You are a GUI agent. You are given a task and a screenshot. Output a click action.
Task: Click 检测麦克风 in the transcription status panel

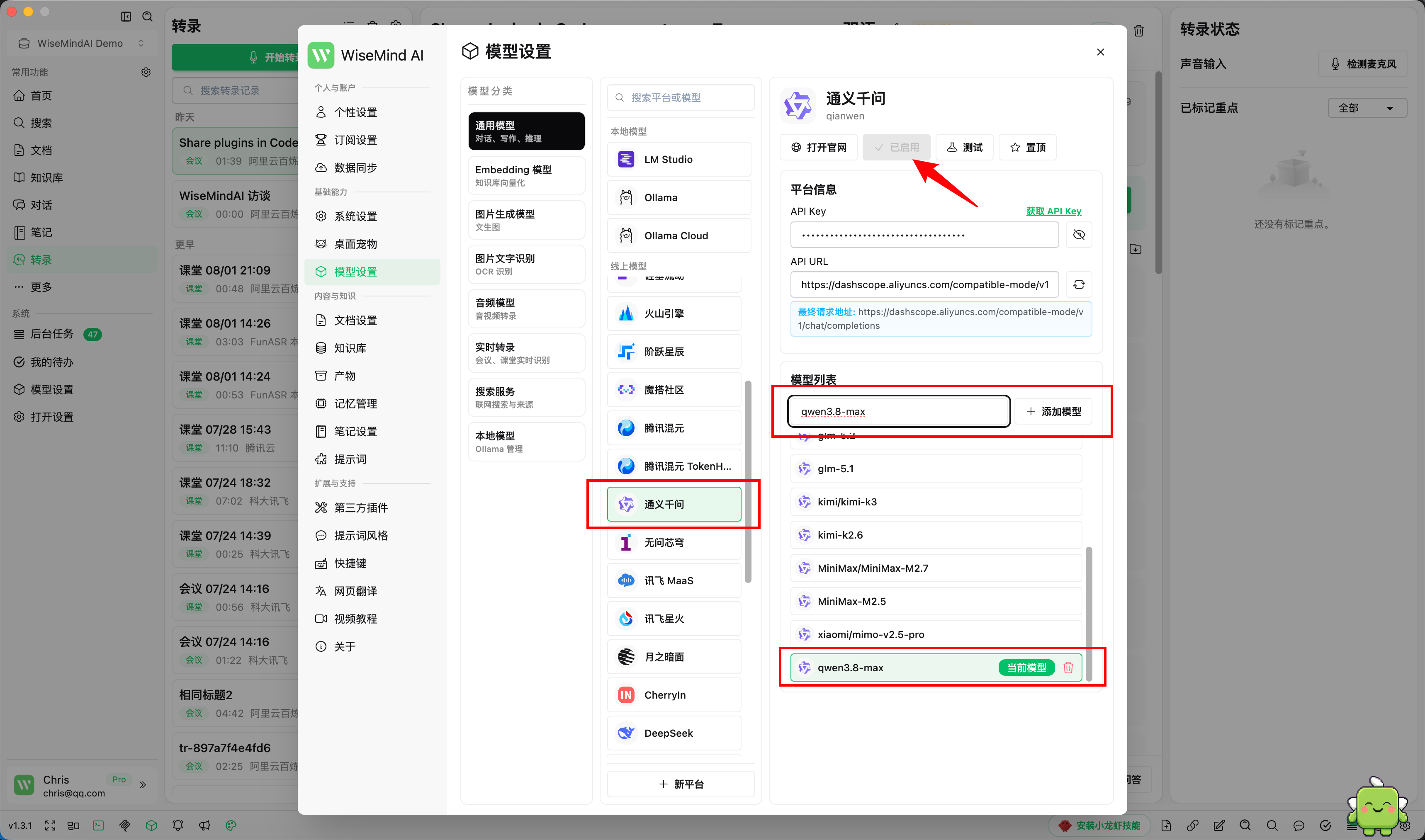[x=1363, y=64]
